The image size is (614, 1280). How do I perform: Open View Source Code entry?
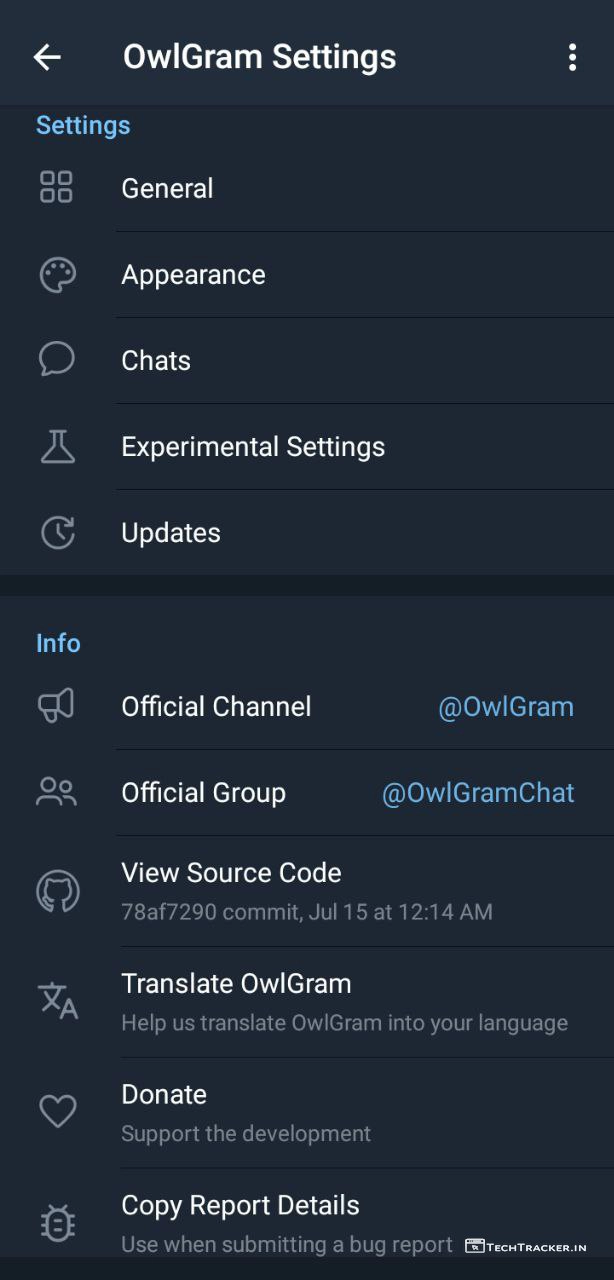(x=231, y=873)
